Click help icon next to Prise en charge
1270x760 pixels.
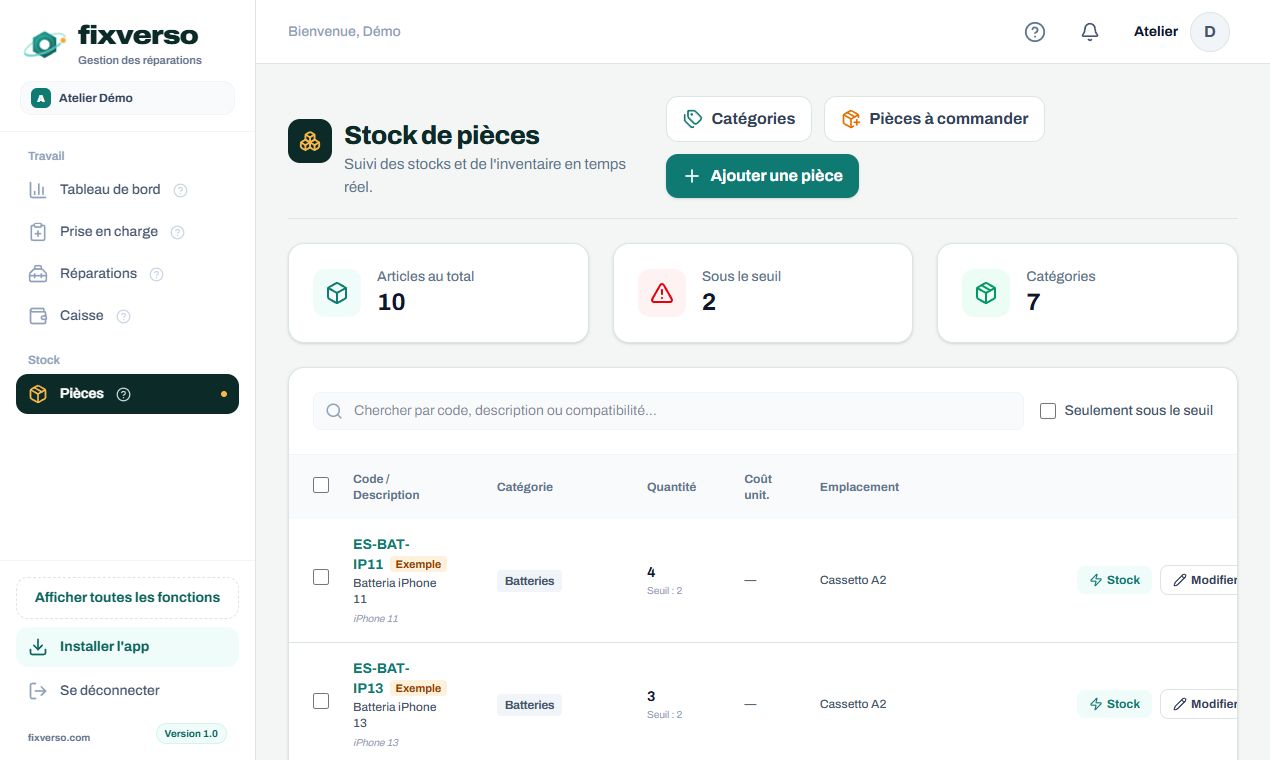[177, 232]
